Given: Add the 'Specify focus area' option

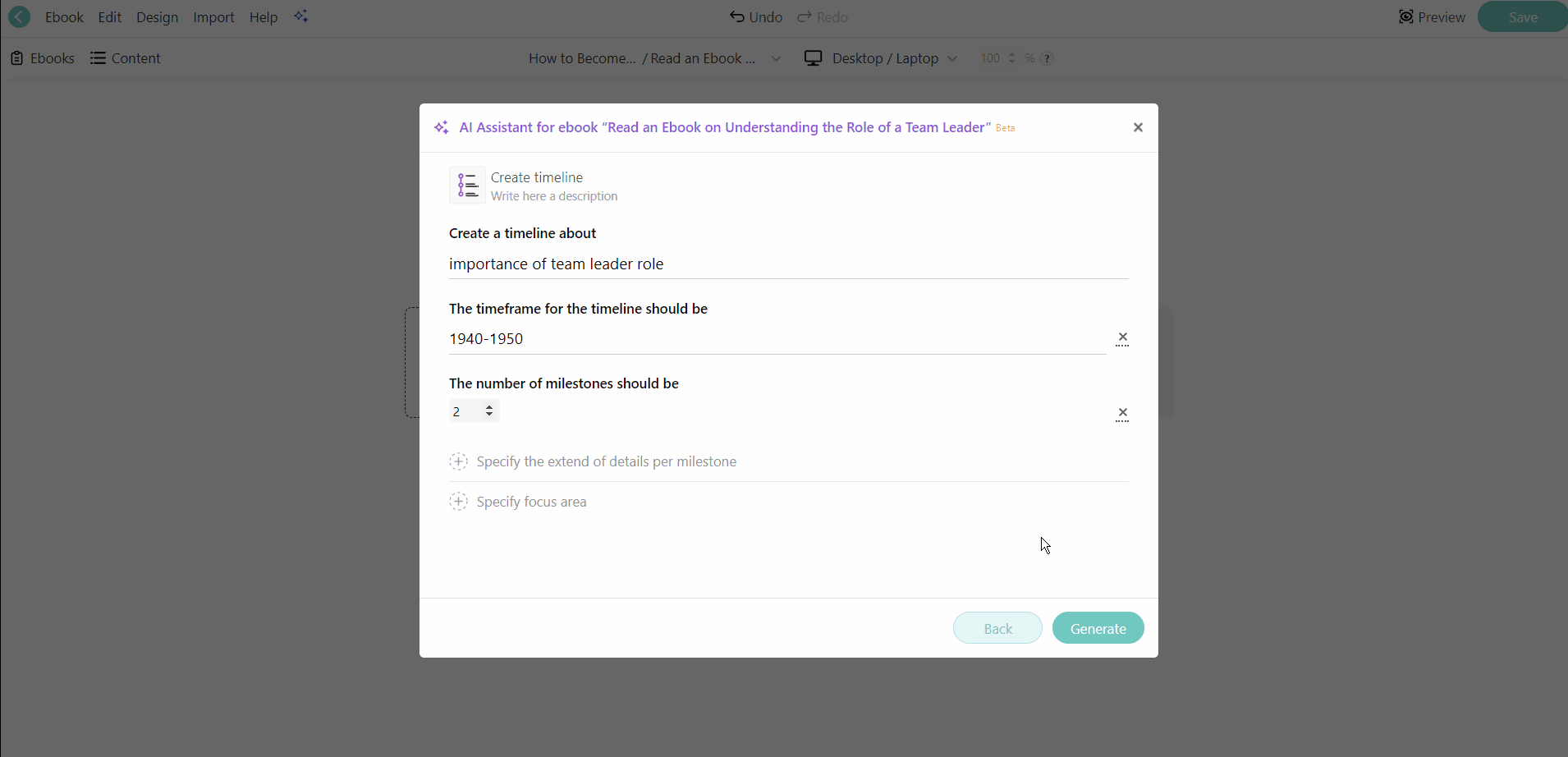Looking at the screenshot, I should (459, 502).
